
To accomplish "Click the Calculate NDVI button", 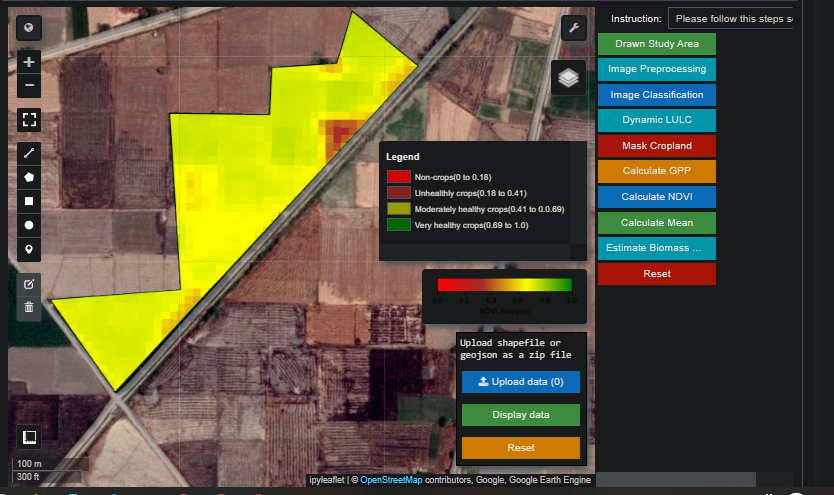I will 657,196.
